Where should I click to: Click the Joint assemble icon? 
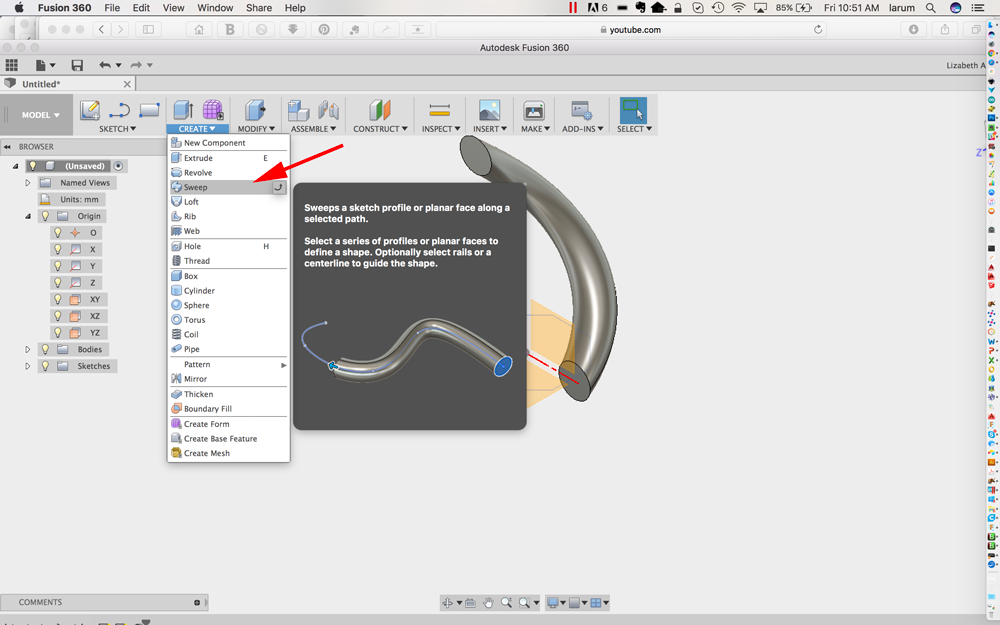(328, 110)
